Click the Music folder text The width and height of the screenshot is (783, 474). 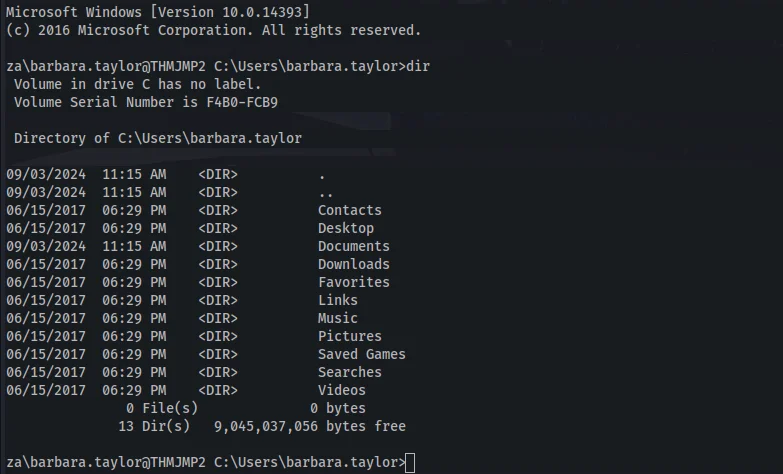(x=338, y=318)
